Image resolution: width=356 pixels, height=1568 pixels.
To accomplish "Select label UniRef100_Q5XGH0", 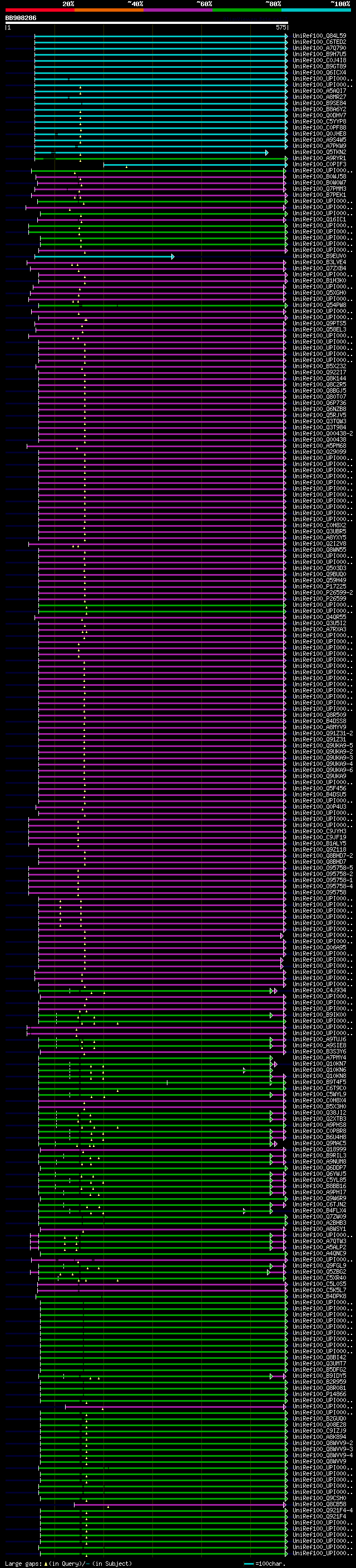I will coord(319,293).
